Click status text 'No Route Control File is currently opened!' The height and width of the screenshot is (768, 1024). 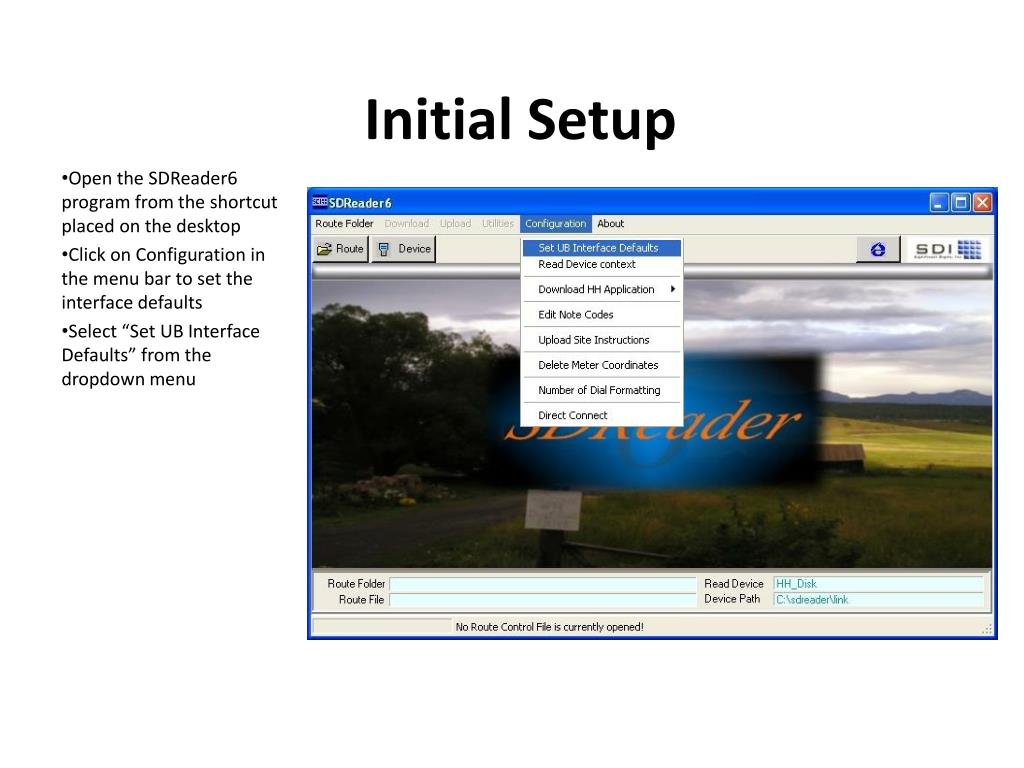pos(549,627)
